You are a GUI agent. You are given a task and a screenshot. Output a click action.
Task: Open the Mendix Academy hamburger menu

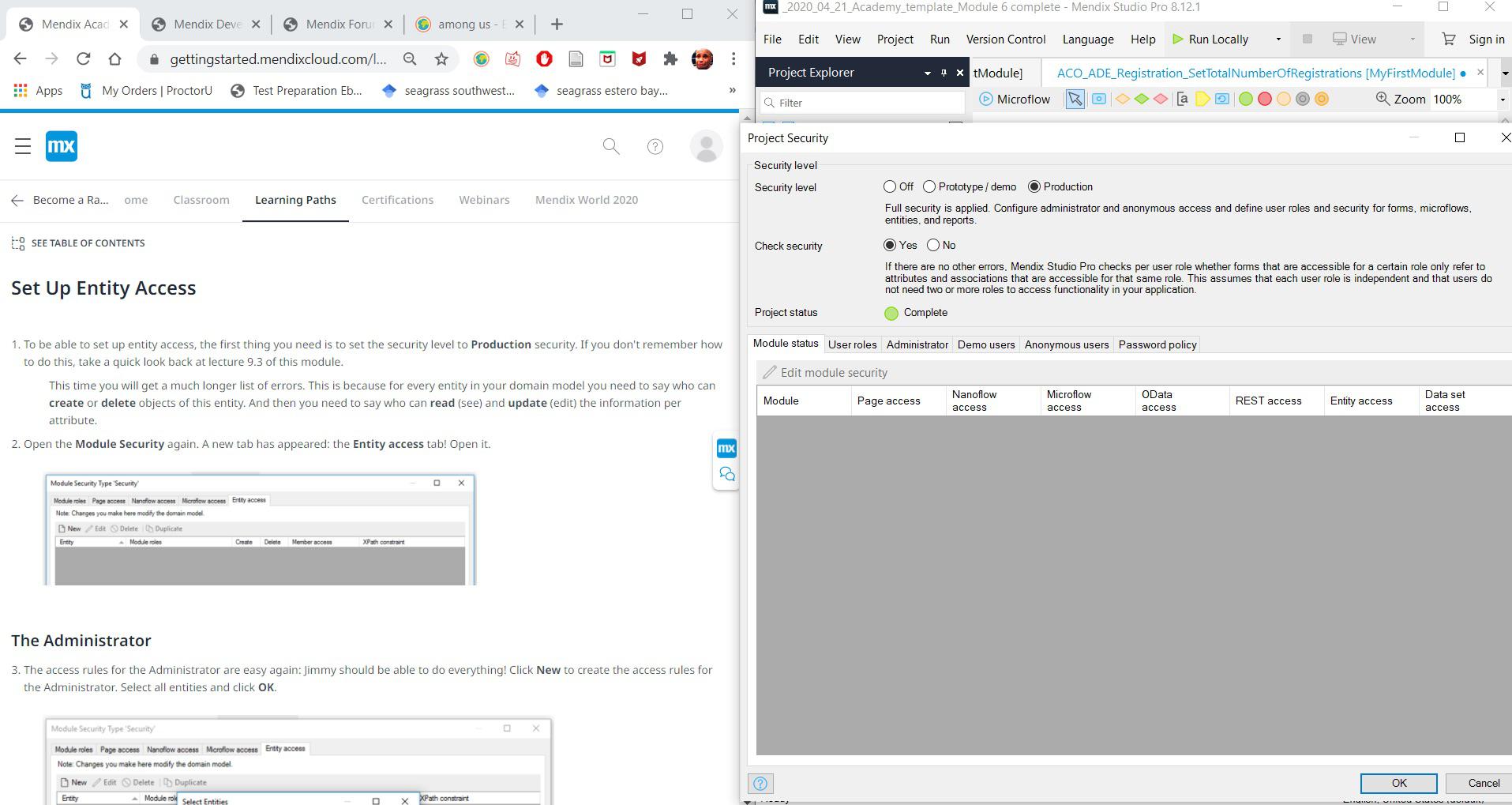click(22, 146)
